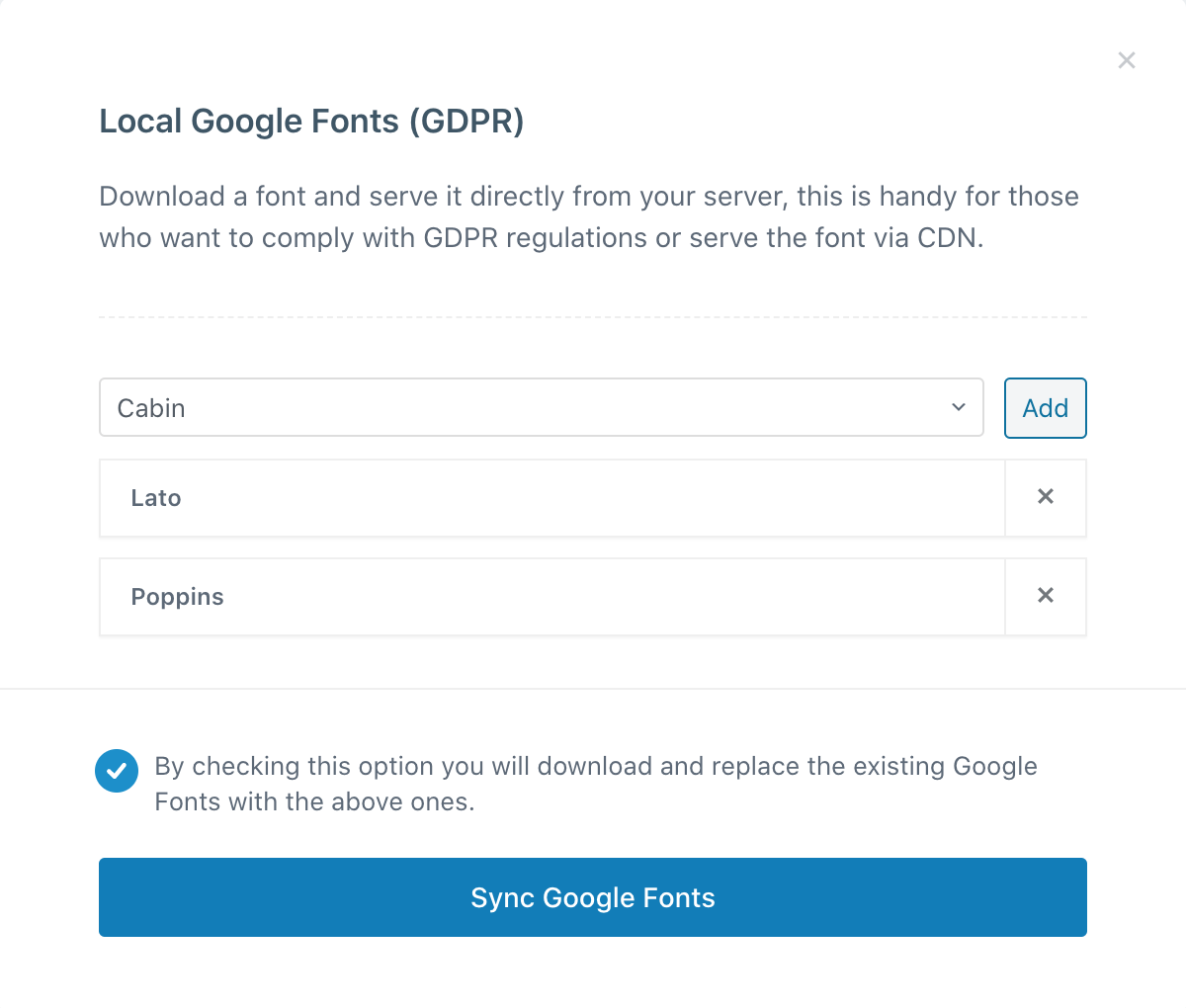
Task: Click the word "Lato" in the font list
Action: click(156, 498)
